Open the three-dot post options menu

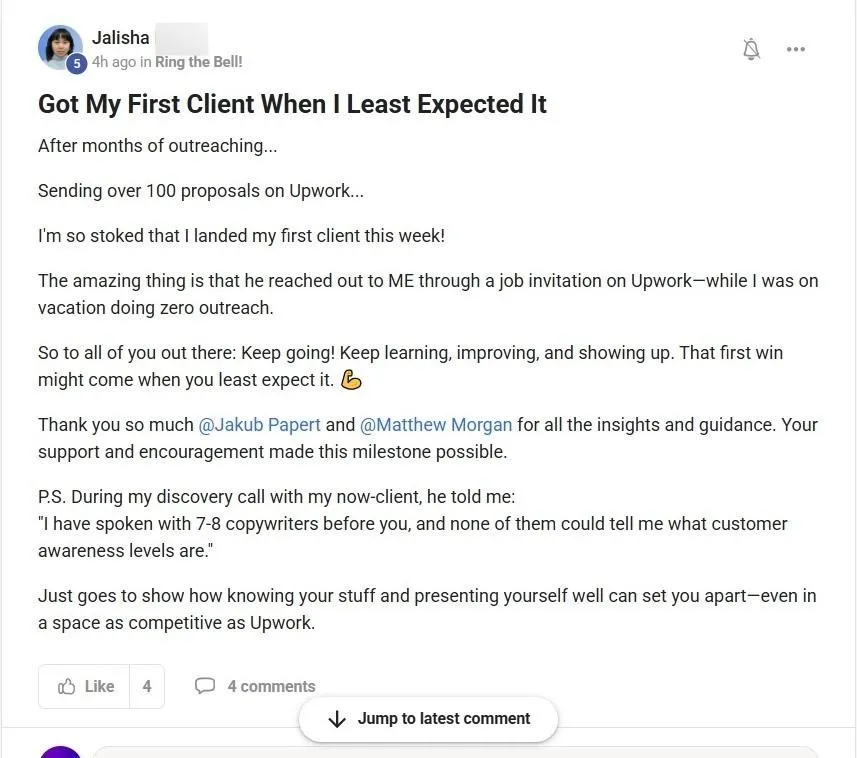pos(795,49)
